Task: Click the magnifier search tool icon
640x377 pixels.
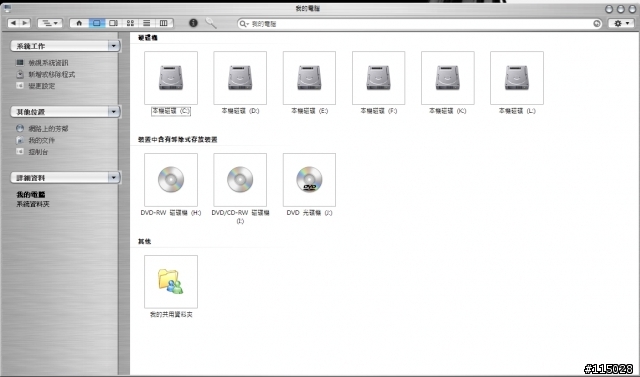Action: [x=211, y=23]
